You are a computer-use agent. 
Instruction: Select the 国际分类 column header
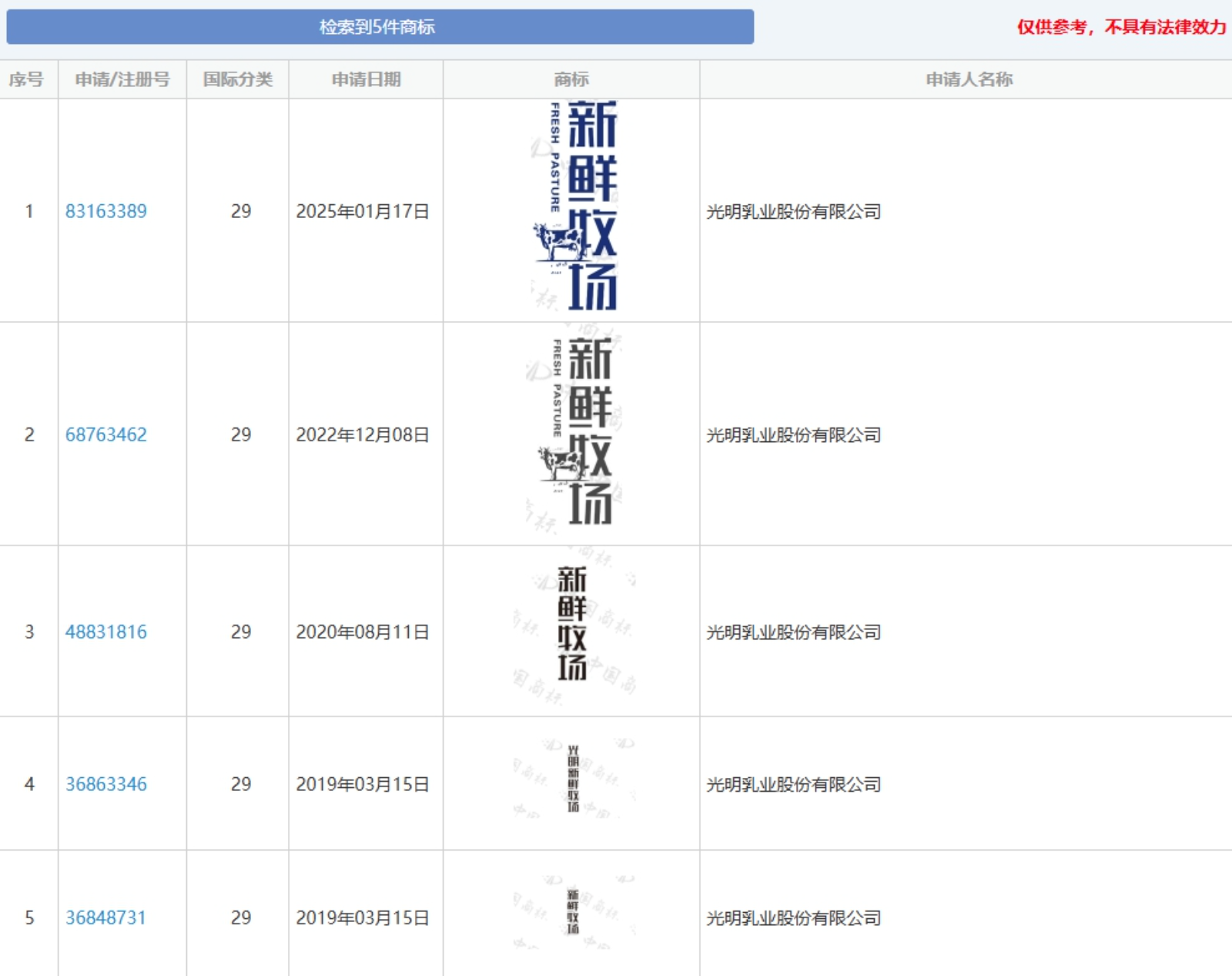click(x=237, y=79)
